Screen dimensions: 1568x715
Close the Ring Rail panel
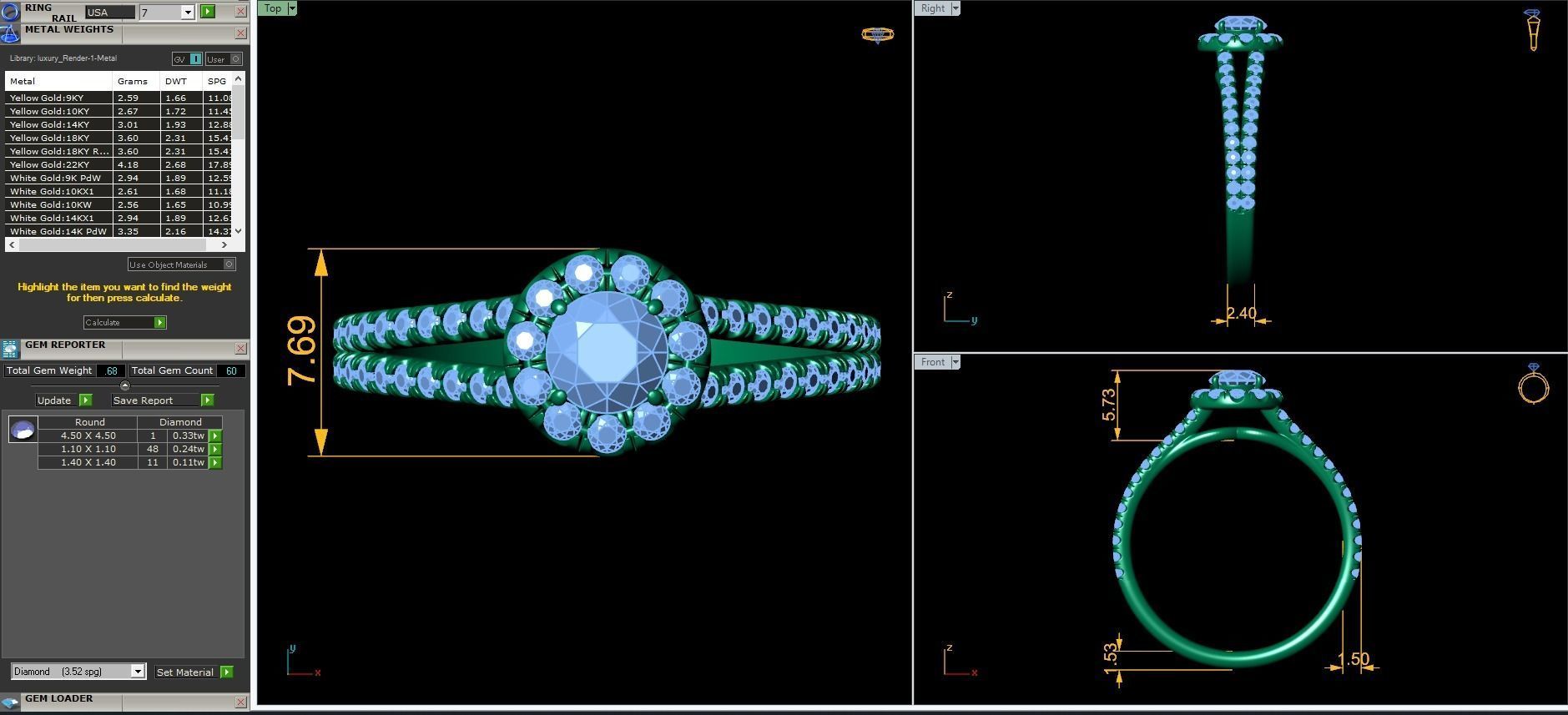240,12
